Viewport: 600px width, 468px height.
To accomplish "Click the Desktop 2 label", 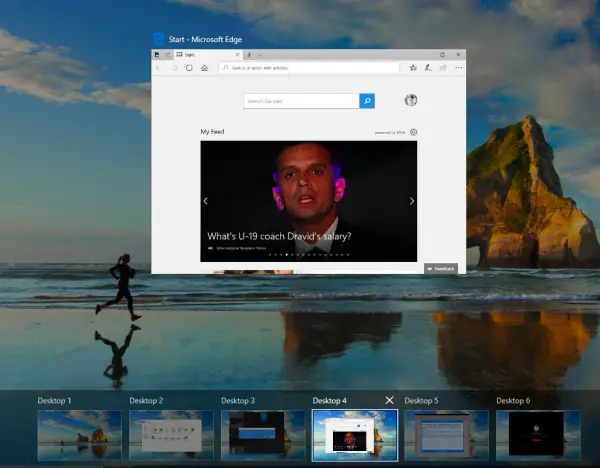I will 146,401.
